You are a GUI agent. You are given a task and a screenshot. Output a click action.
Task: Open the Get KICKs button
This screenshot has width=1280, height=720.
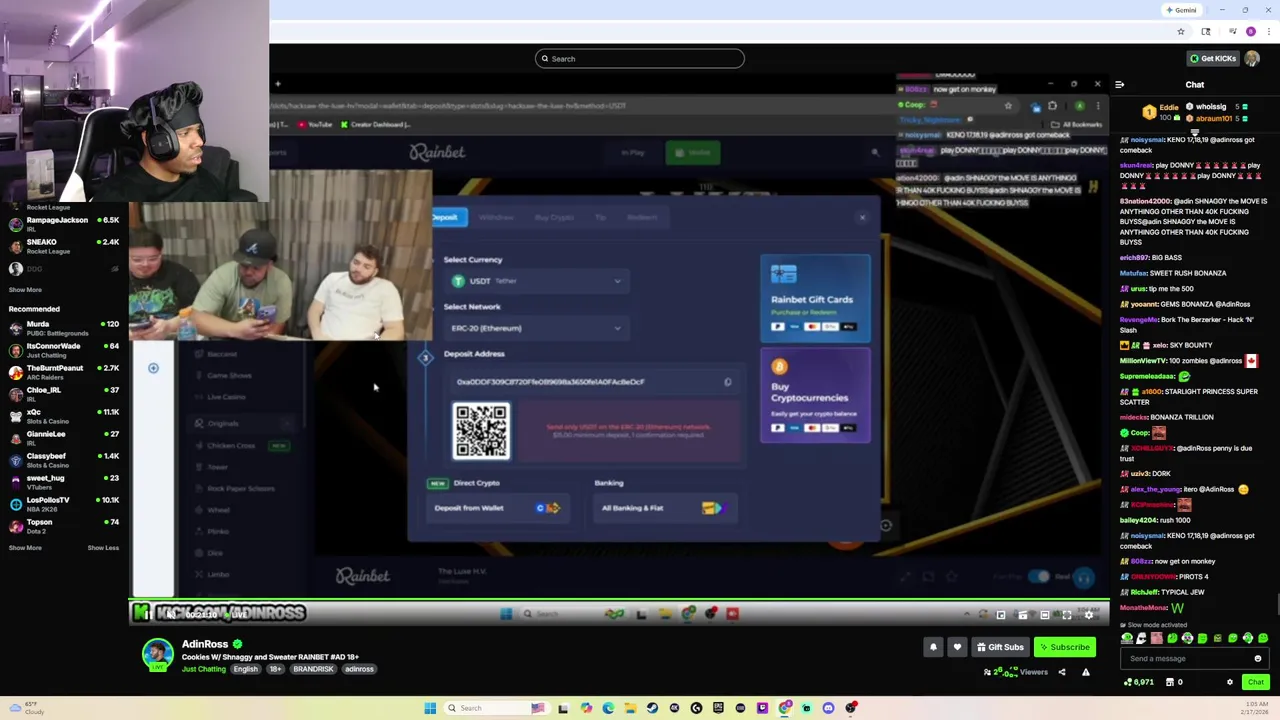1213,58
